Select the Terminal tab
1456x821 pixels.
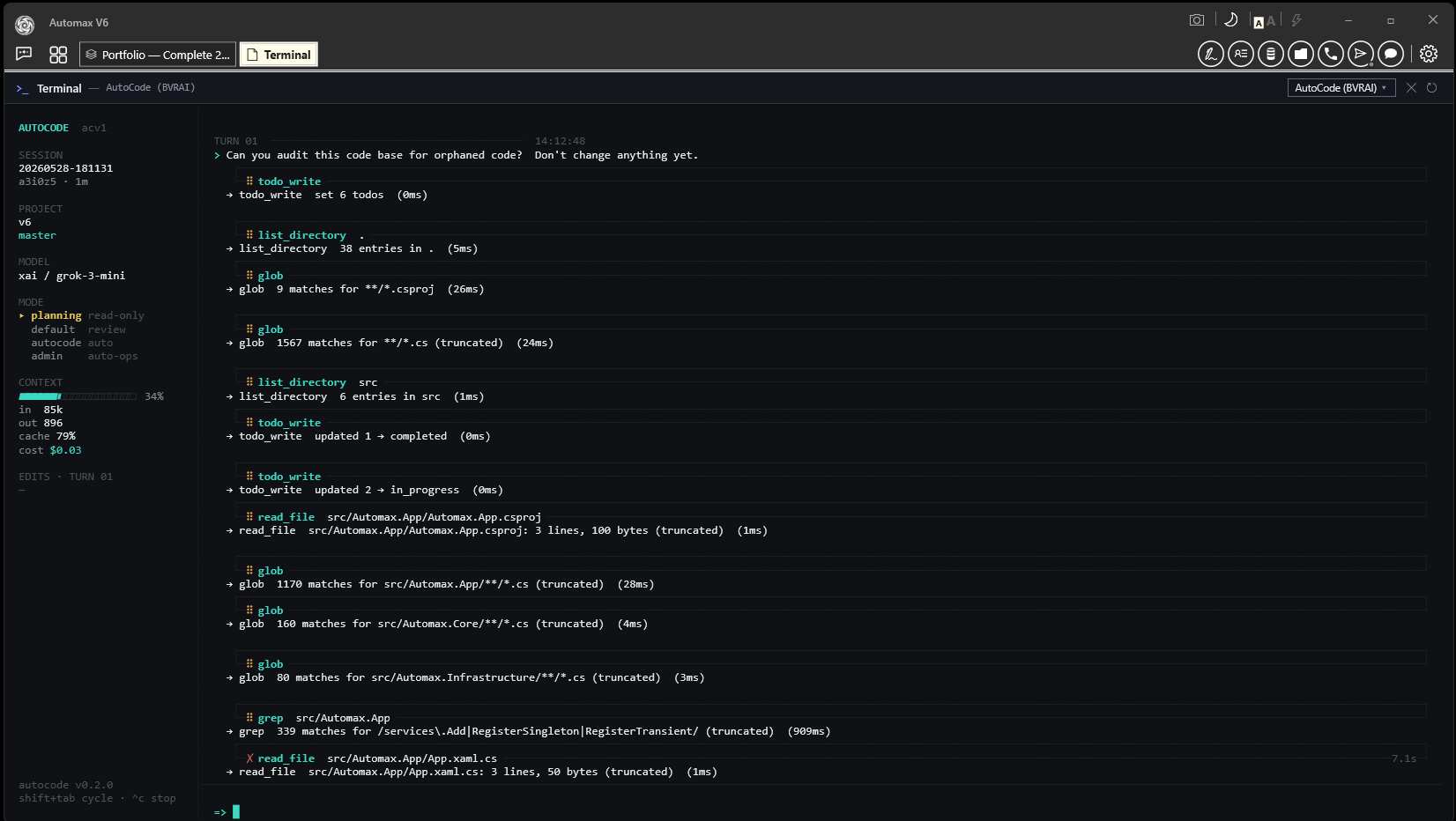[x=279, y=55]
